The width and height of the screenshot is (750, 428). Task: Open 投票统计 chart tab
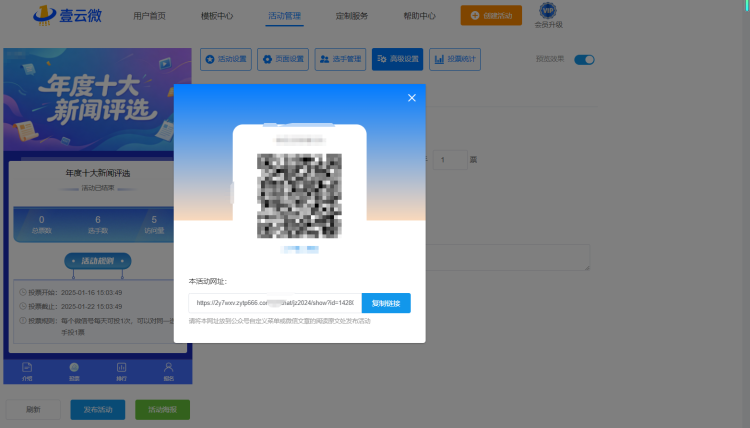(x=455, y=59)
